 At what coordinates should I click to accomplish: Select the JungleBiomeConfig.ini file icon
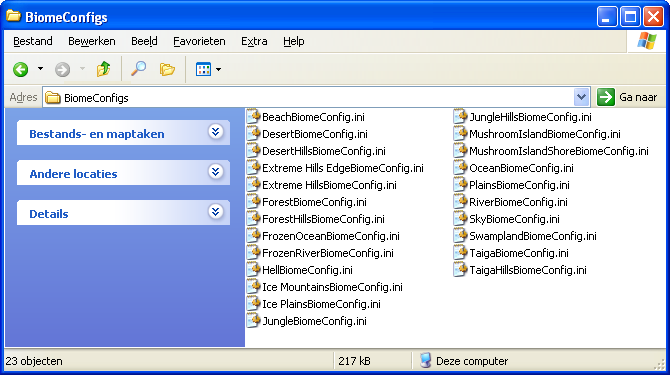click(253, 321)
